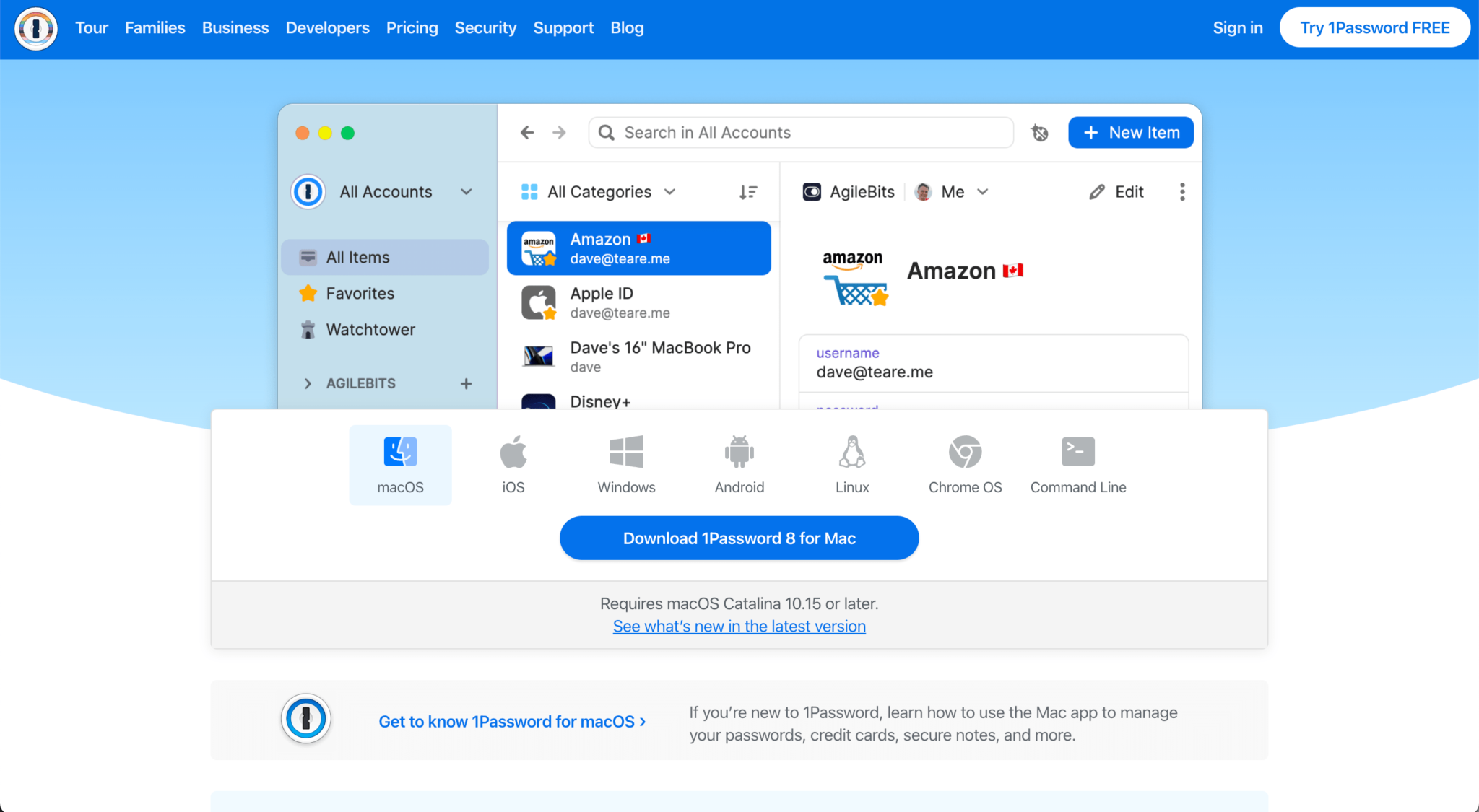
Task: Expand the All Accounts dropdown
Action: (x=467, y=192)
